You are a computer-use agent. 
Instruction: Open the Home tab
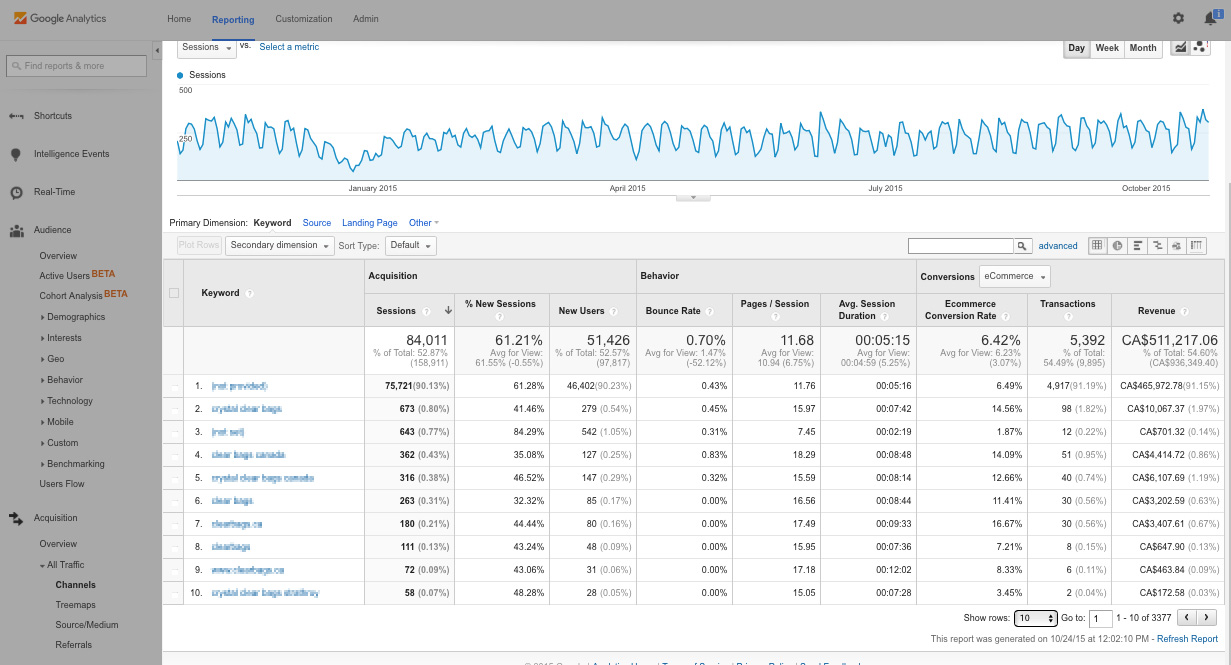tap(179, 19)
